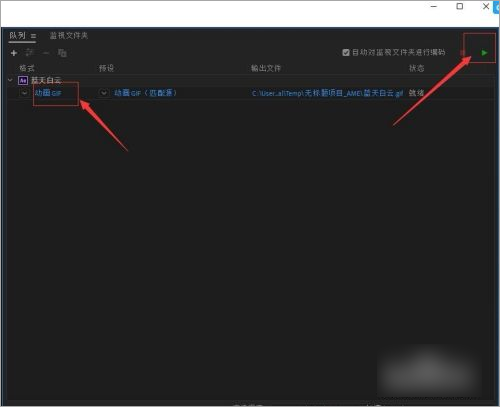The height and width of the screenshot is (407, 500).
Task: Switch to the 队列 tab
Action: tap(17, 35)
